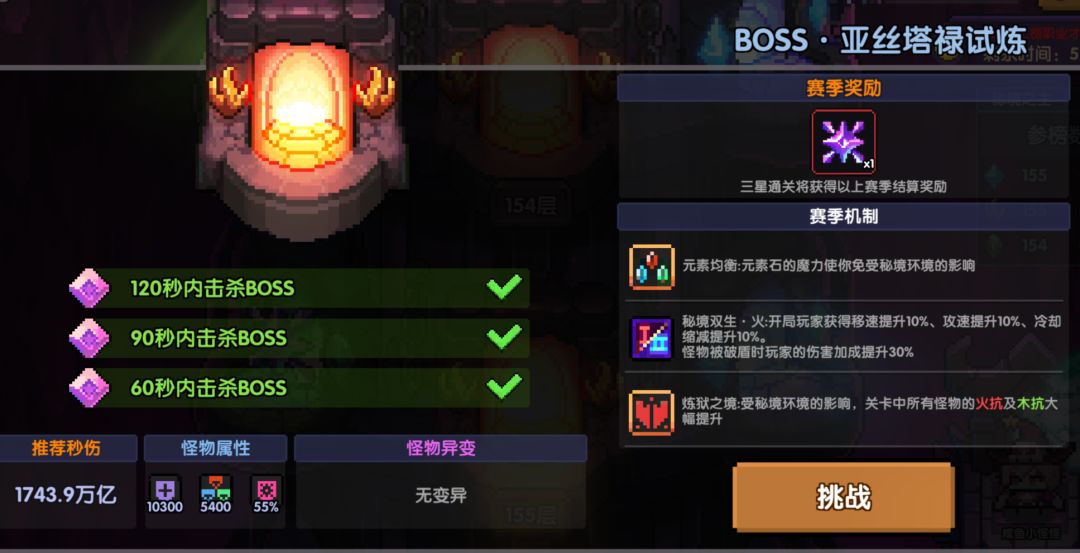Tap the gem beside 60秒内击杀BOSS
The image size is (1080, 553).
[90, 388]
